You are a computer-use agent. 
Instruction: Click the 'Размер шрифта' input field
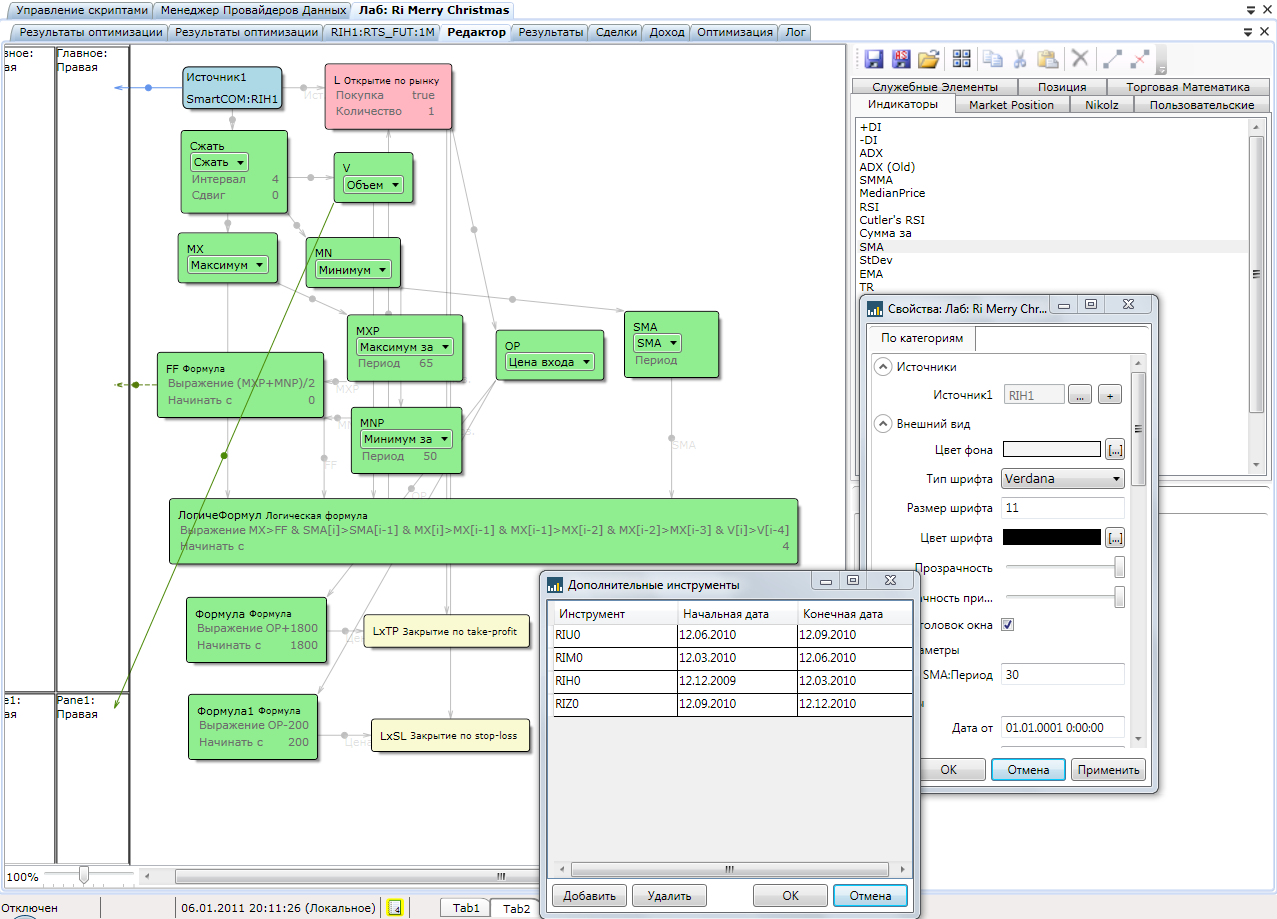point(1063,508)
